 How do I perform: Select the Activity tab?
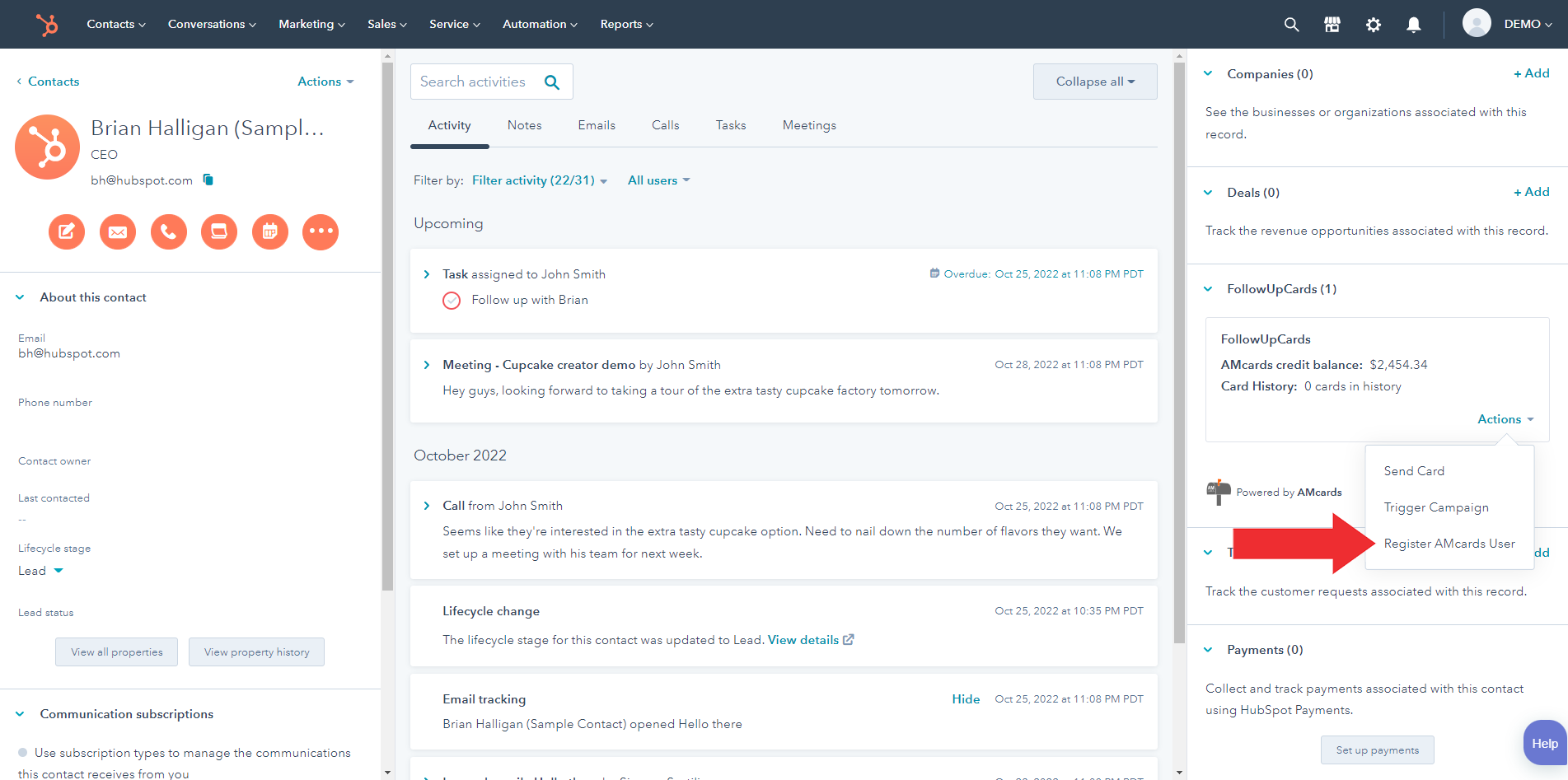449,125
